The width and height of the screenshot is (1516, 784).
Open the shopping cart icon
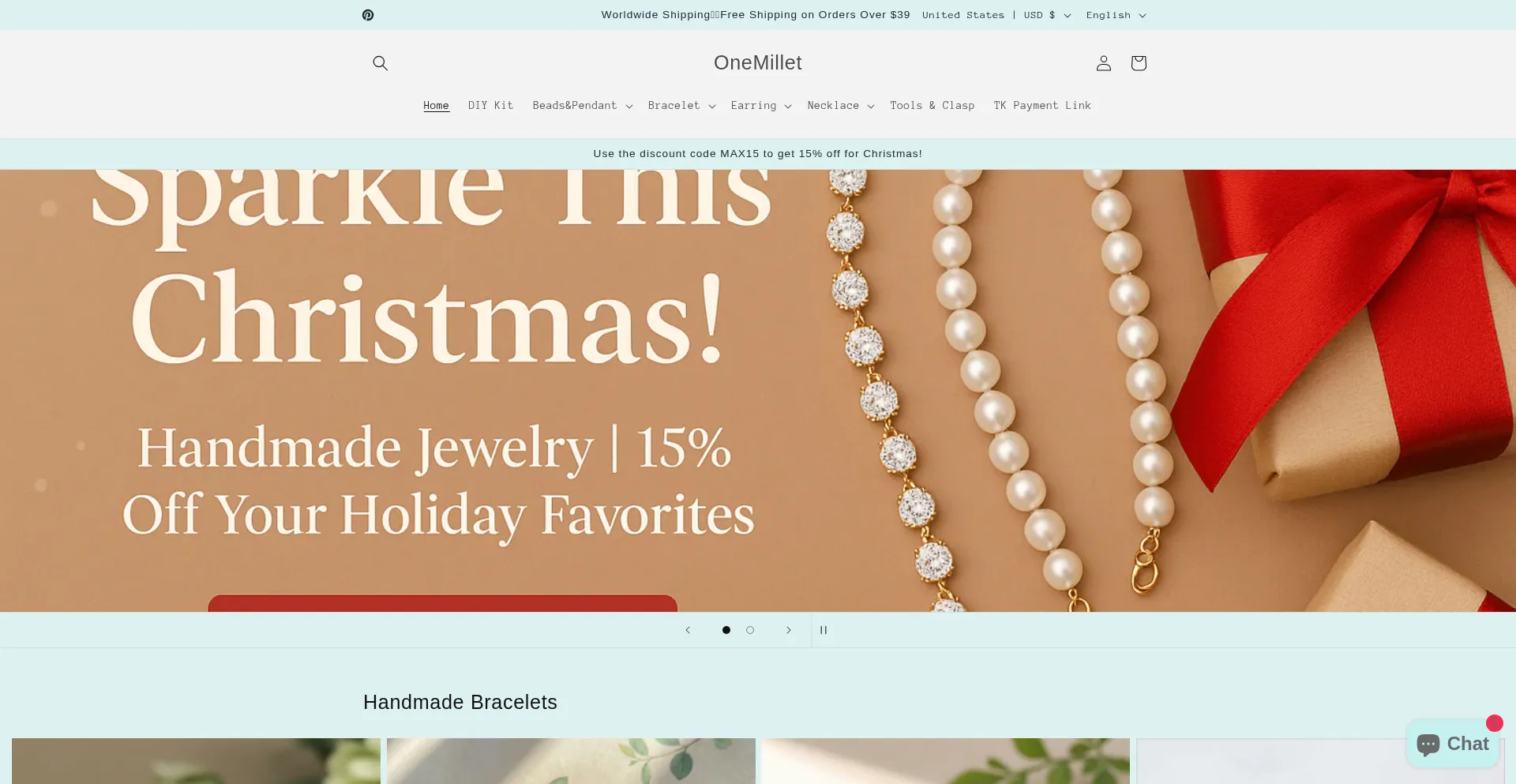(1139, 63)
